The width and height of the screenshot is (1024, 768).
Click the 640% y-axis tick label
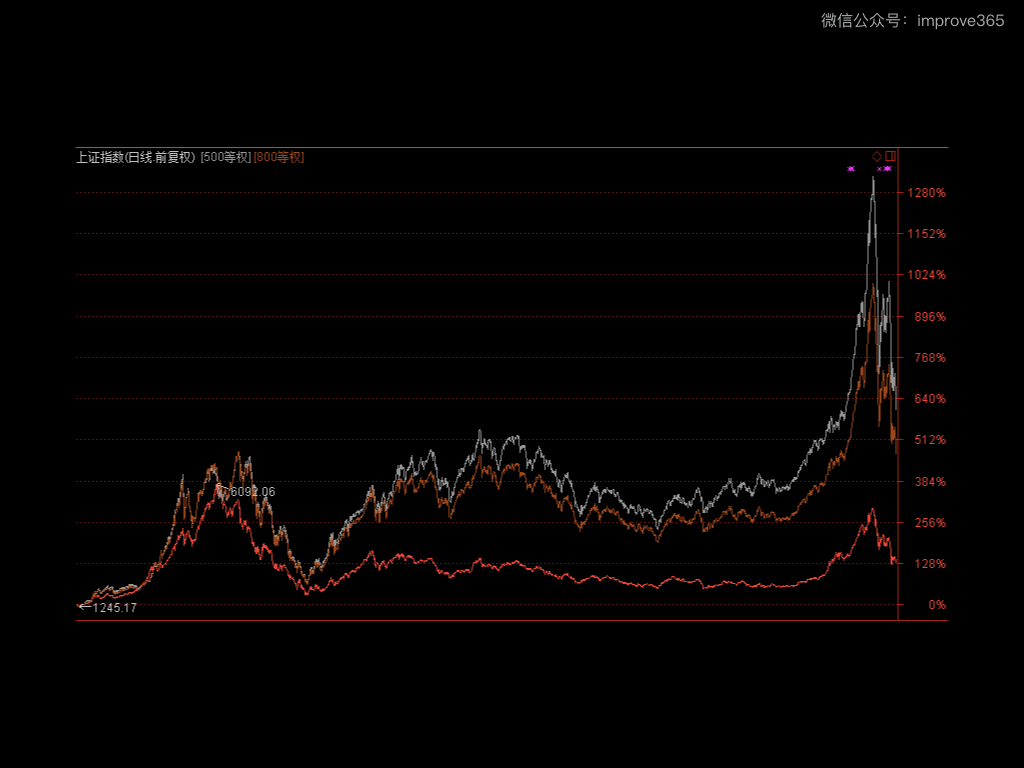927,399
